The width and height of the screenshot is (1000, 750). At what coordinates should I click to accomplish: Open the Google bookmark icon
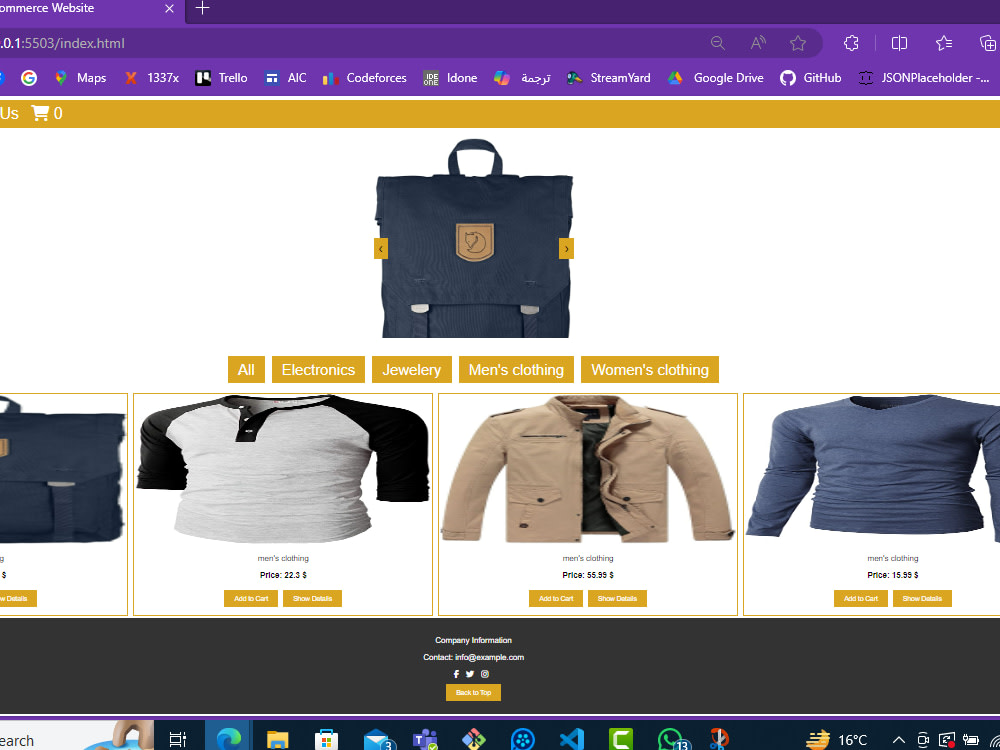pyautogui.click(x=29, y=78)
